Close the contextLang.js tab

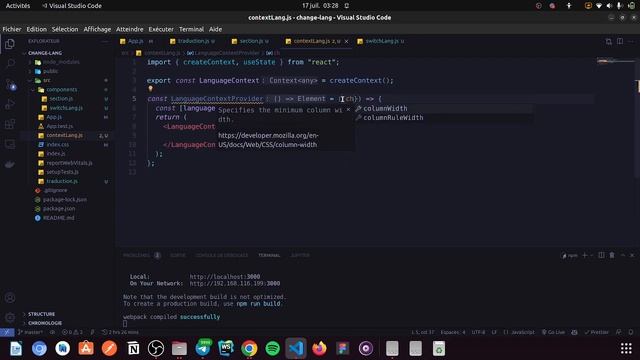click(x=346, y=41)
